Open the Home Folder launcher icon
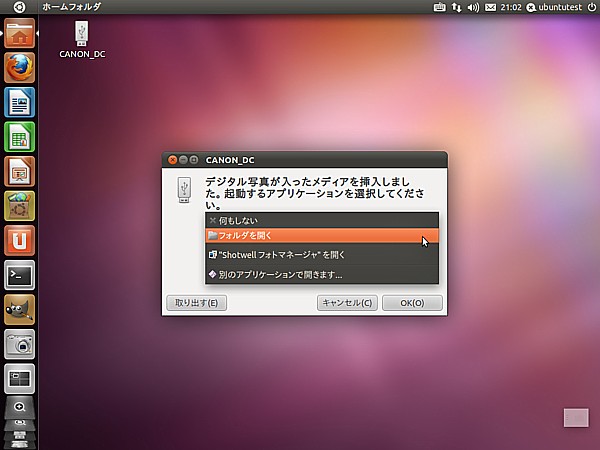 coord(20,34)
